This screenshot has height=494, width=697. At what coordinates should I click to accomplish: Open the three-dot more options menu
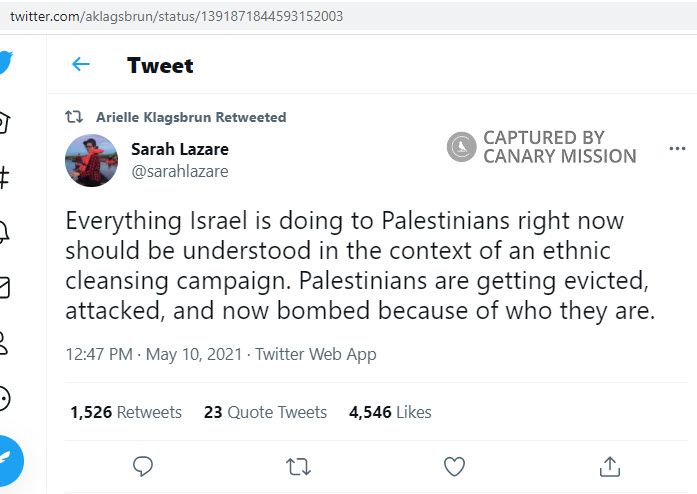(x=679, y=150)
